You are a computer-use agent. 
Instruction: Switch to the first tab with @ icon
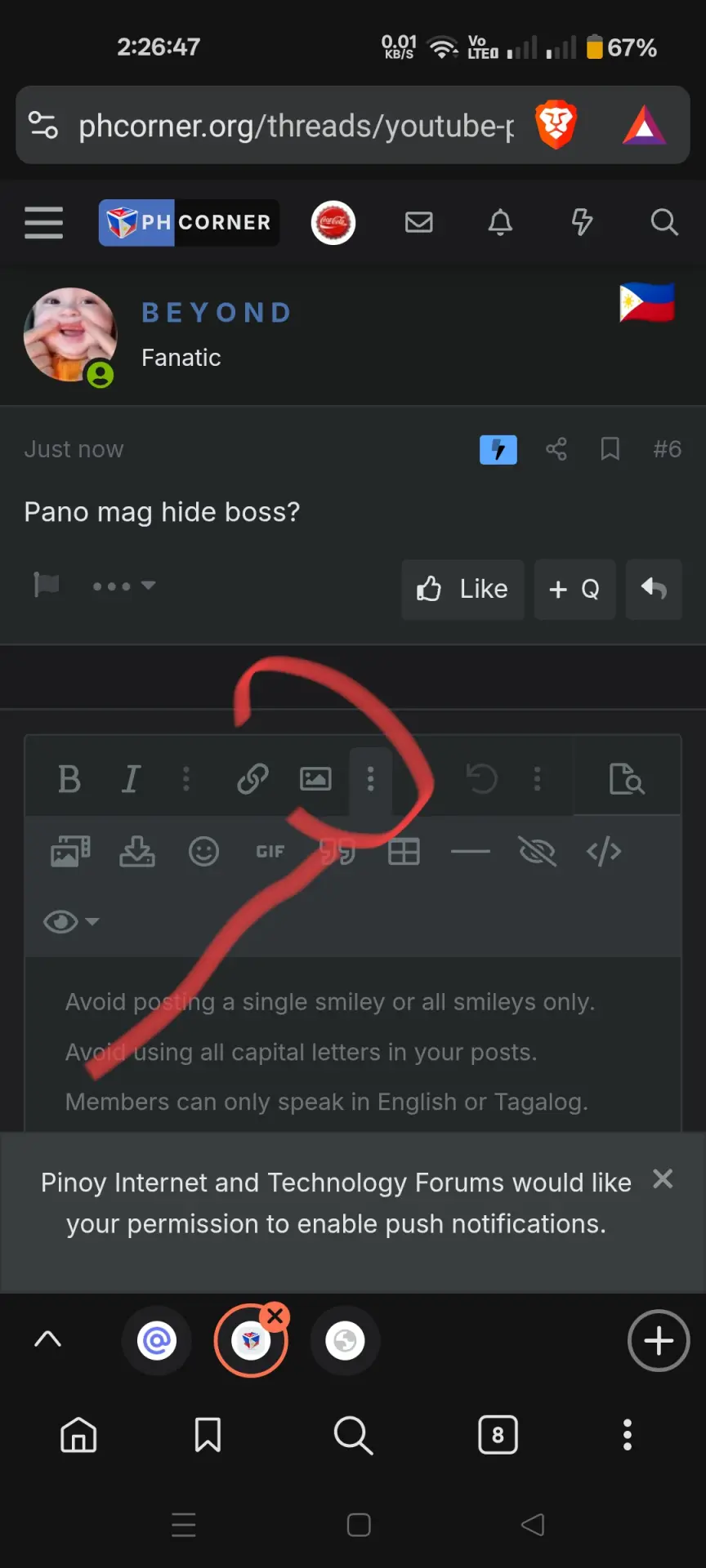pyautogui.click(x=157, y=1340)
